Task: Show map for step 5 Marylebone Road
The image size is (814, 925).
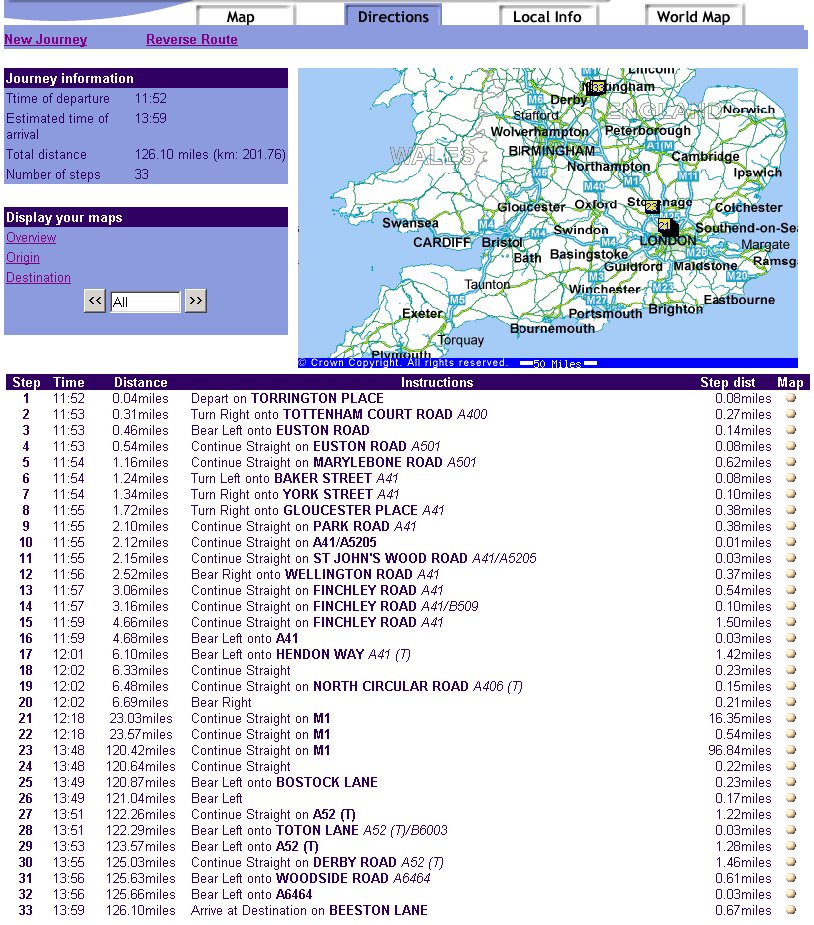Action: [790, 462]
